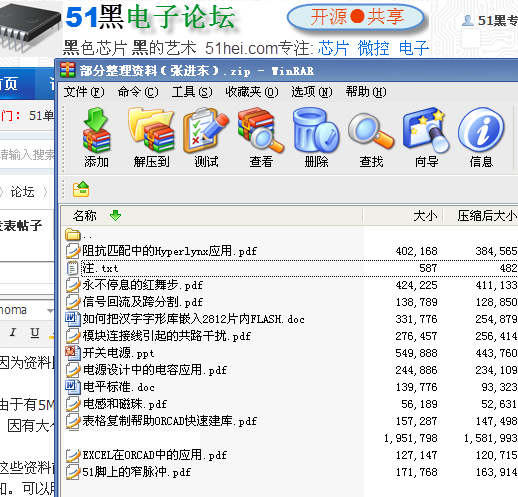518x497 pixels.
Task: Toggle underline formatting in the editor
Action: 35,332
